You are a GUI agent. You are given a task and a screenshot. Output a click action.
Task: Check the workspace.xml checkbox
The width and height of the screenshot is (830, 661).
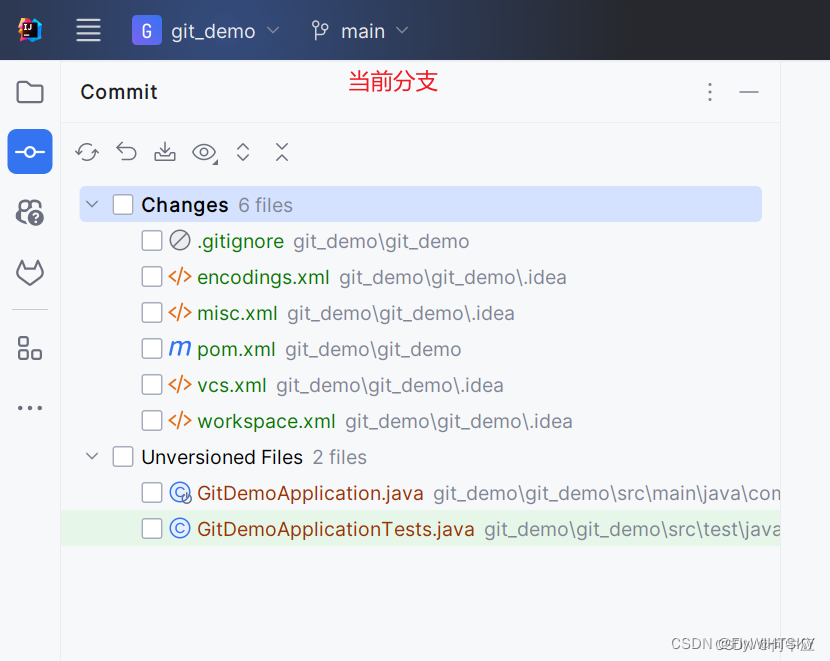tap(152, 421)
